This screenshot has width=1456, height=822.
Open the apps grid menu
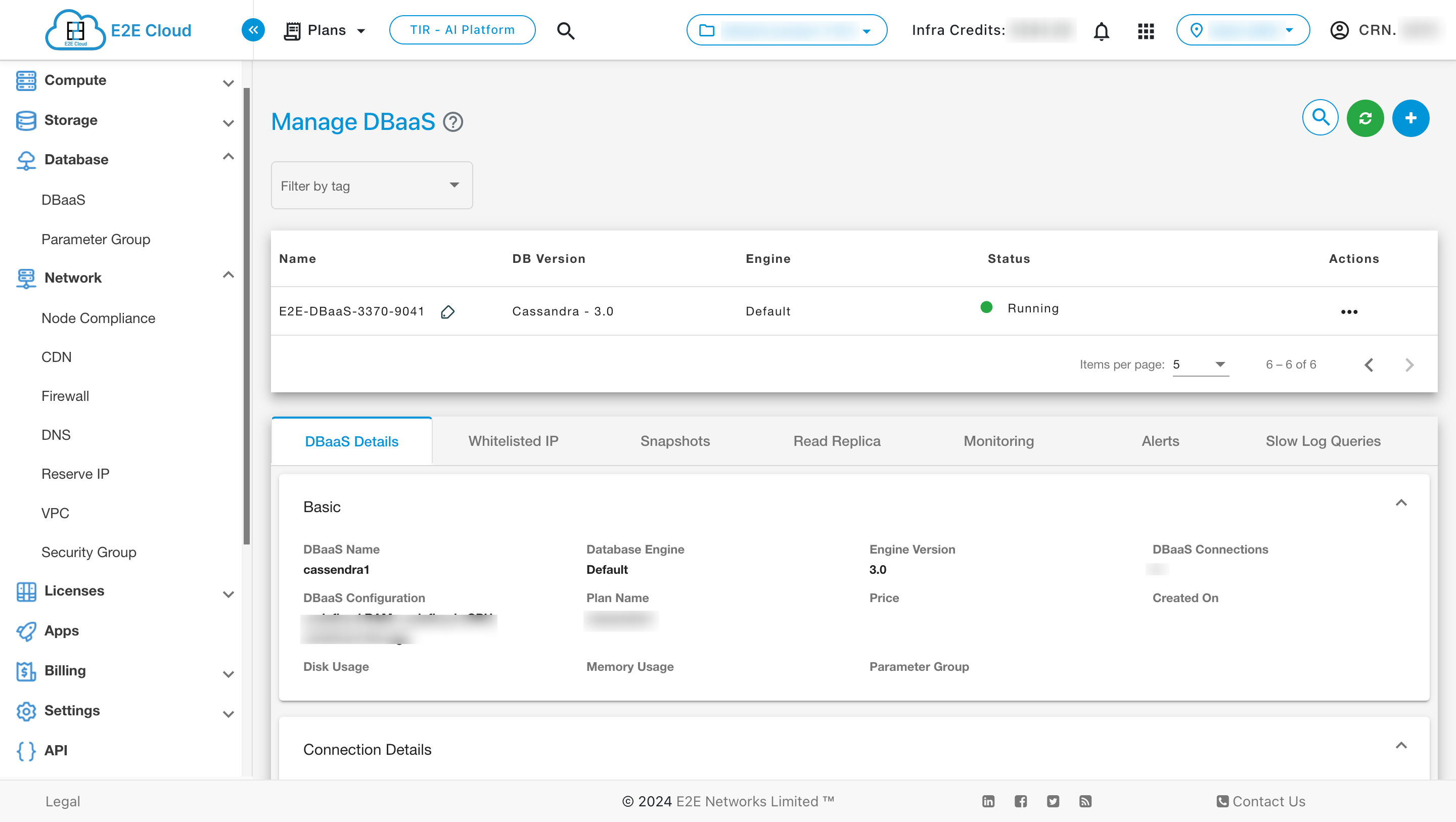click(x=1146, y=30)
